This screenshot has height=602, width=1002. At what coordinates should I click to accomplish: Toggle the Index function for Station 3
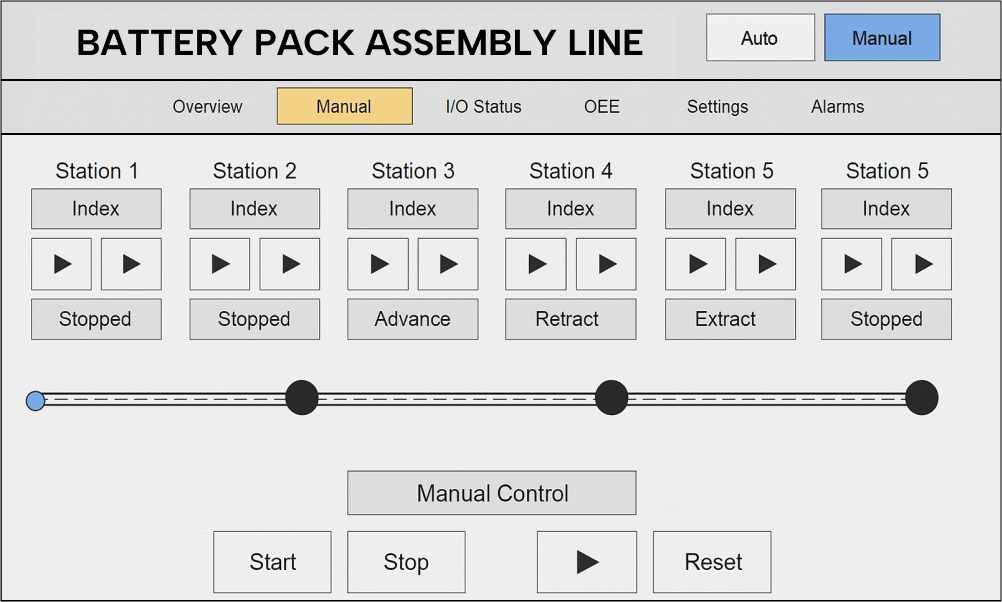[x=412, y=209]
